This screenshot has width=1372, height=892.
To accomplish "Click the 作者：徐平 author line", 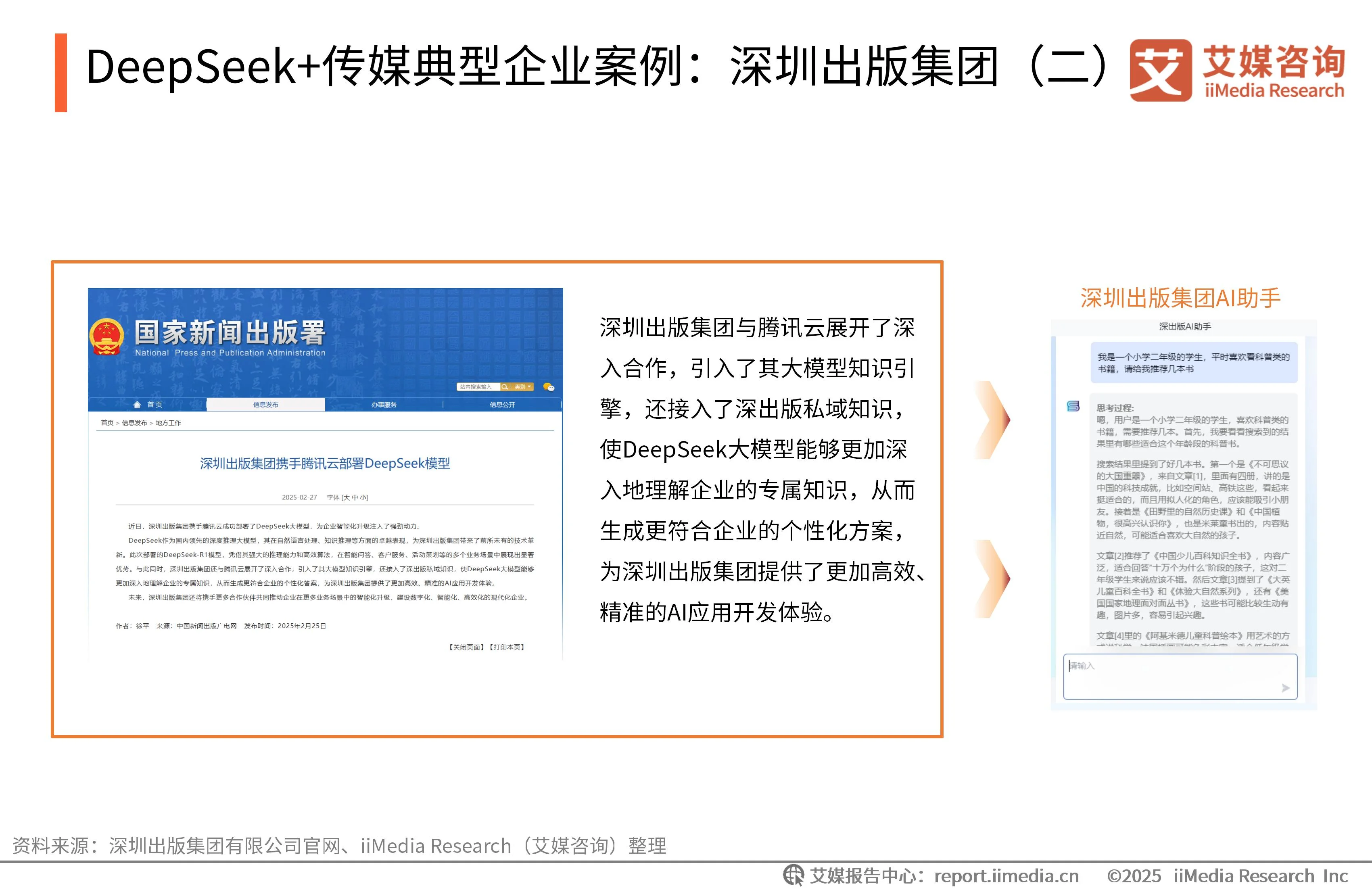I will 133,626.
